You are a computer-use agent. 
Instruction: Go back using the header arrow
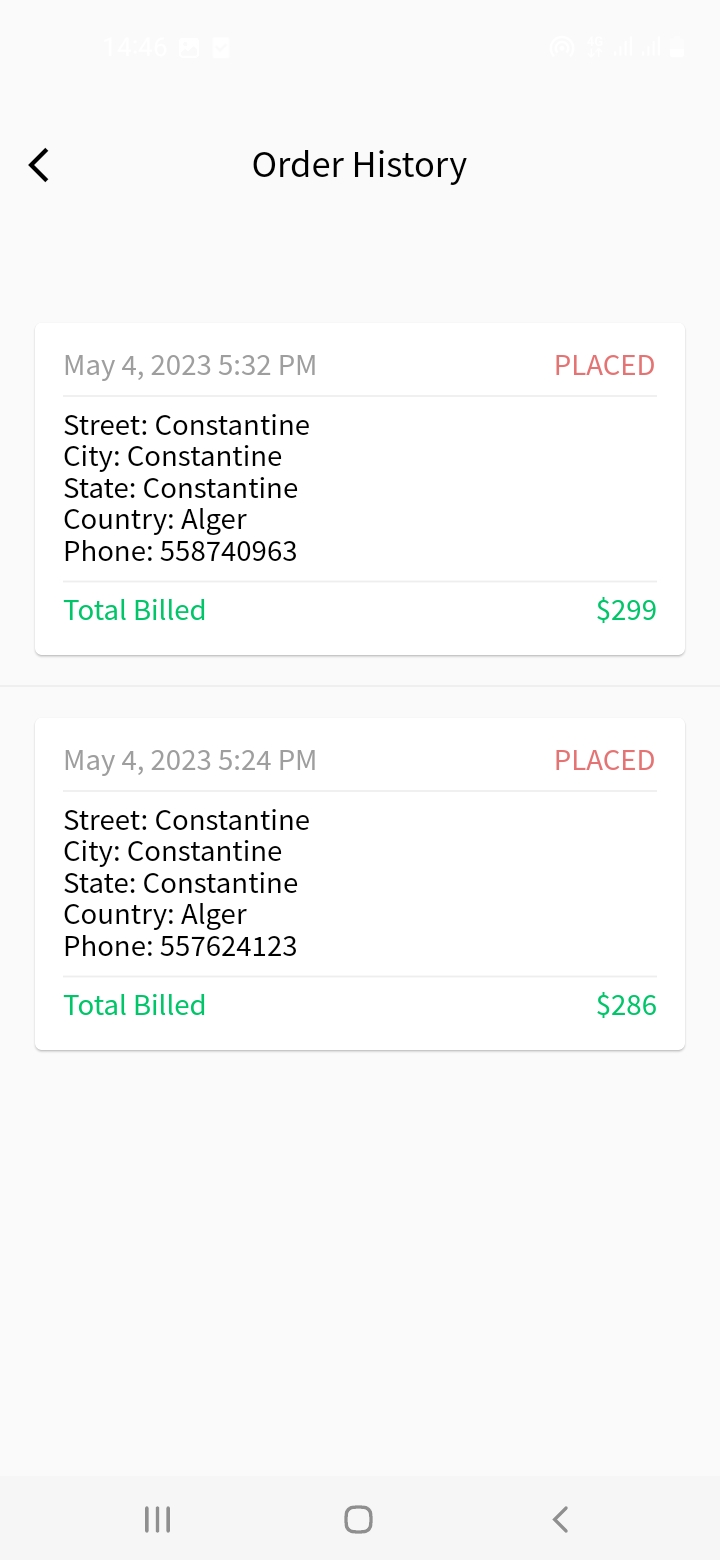pyautogui.click(x=39, y=165)
